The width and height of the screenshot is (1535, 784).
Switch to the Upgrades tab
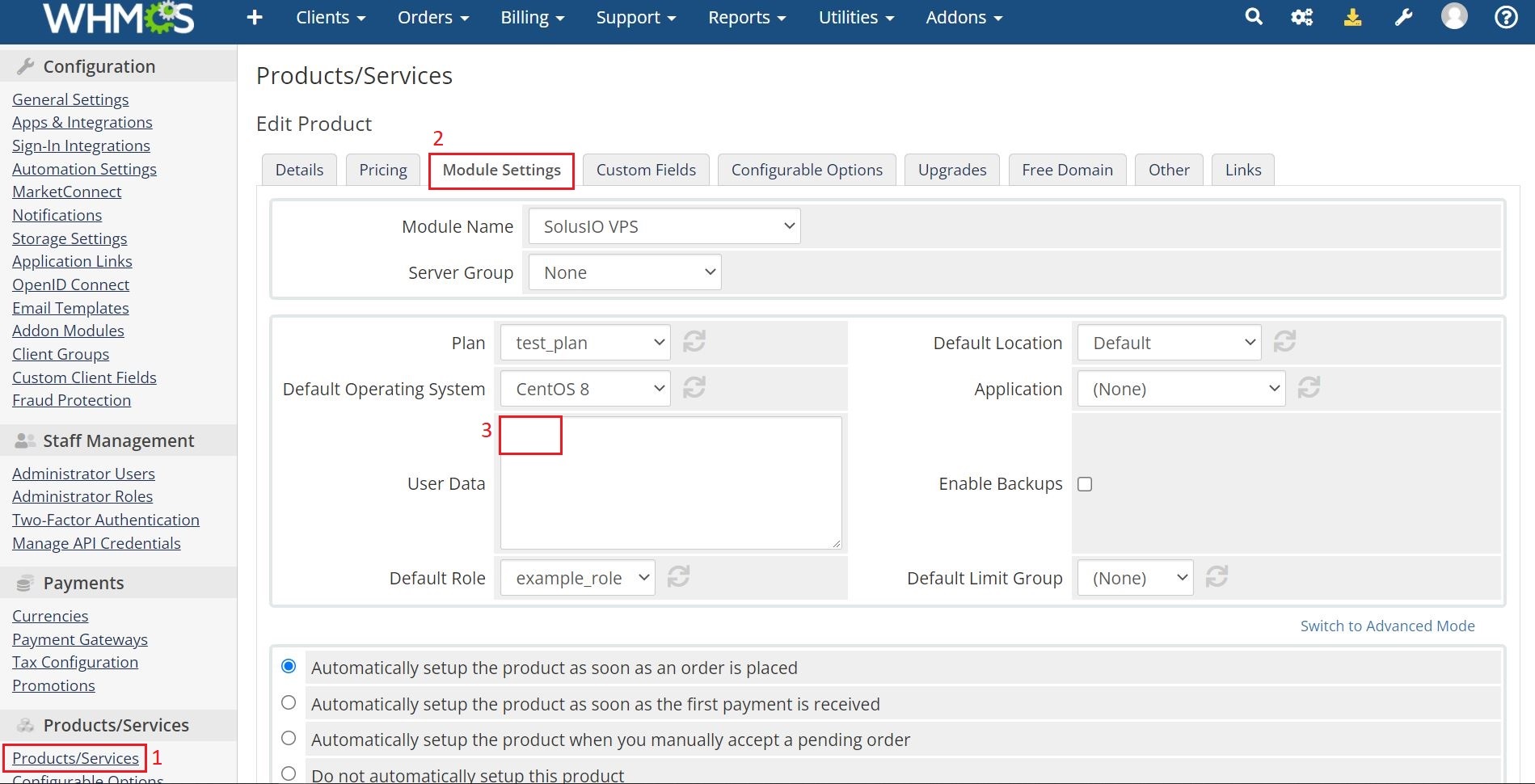pos(952,170)
